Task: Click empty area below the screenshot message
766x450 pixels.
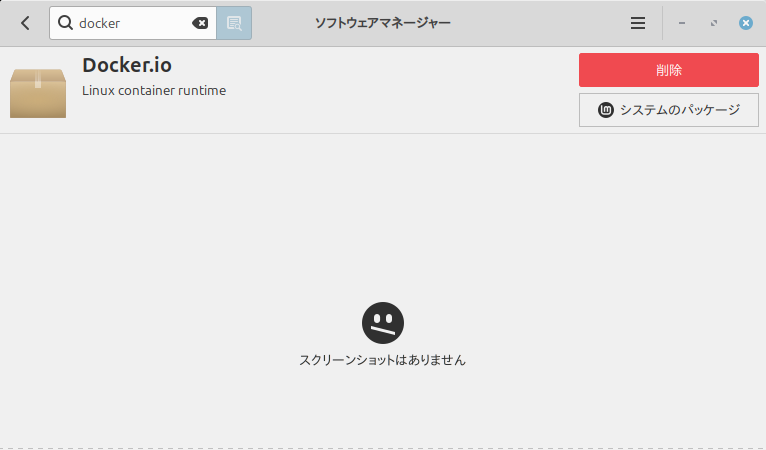Action: point(383,410)
